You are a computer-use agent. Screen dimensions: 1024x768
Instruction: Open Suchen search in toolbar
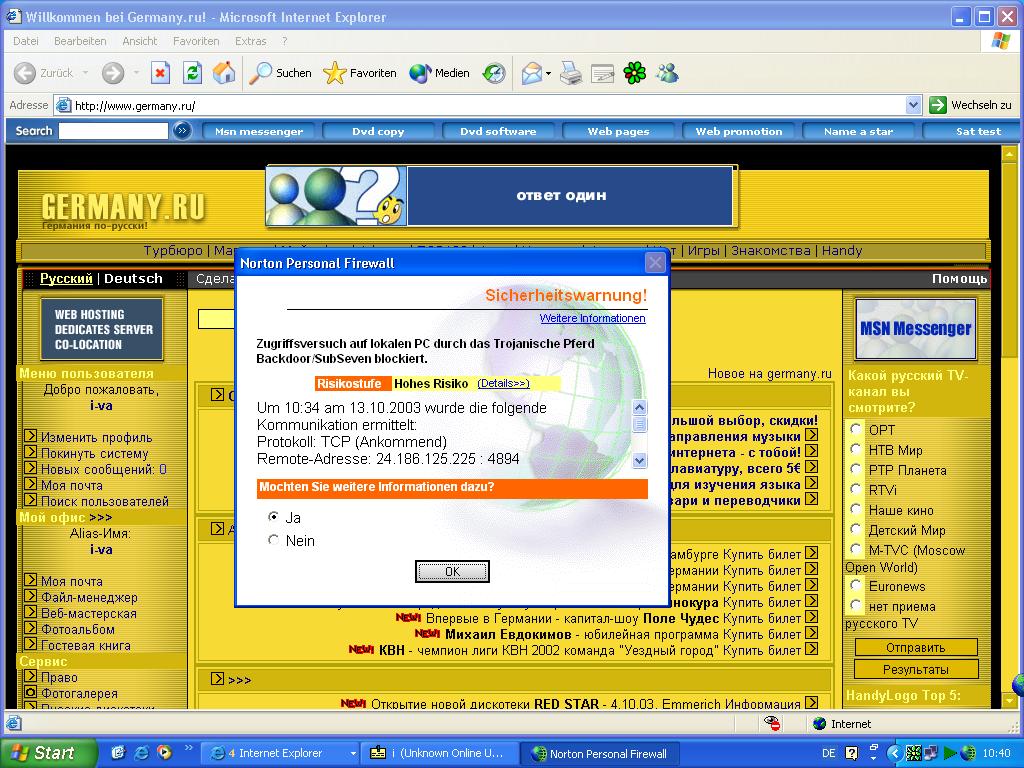click(x=281, y=73)
